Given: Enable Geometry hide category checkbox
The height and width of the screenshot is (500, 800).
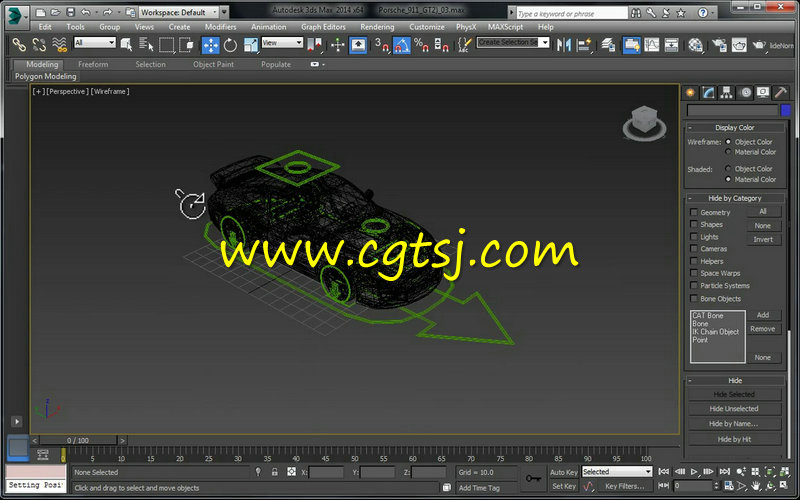Looking at the screenshot, I should pyautogui.click(x=693, y=212).
